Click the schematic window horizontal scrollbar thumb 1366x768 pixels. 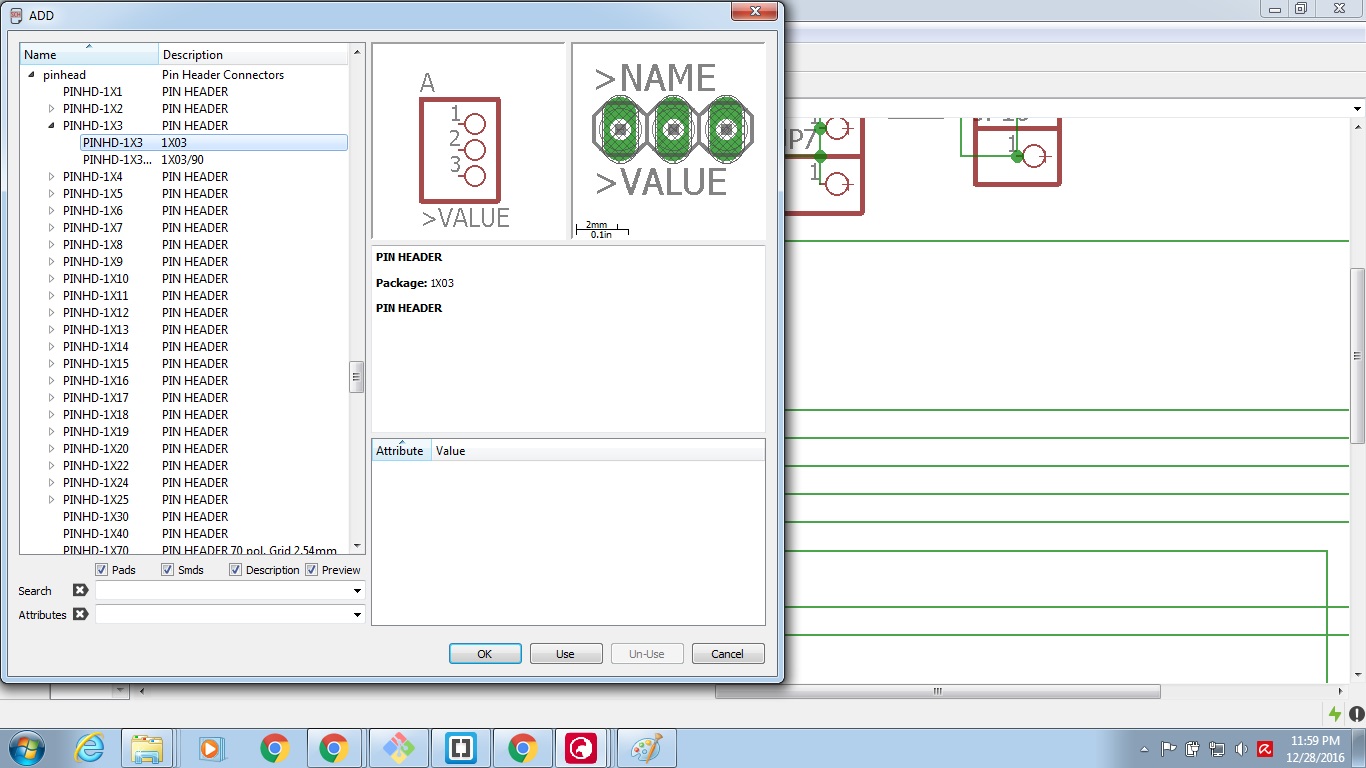pyautogui.click(x=937, y=691)
